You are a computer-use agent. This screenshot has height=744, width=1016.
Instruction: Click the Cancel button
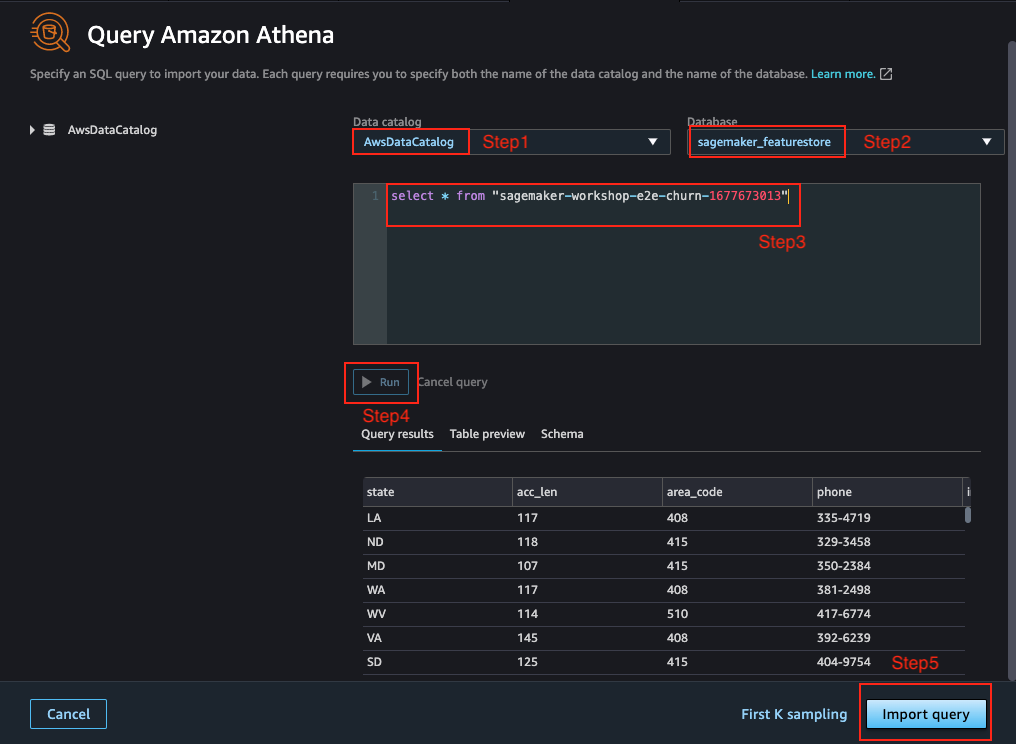coord(68,714)
